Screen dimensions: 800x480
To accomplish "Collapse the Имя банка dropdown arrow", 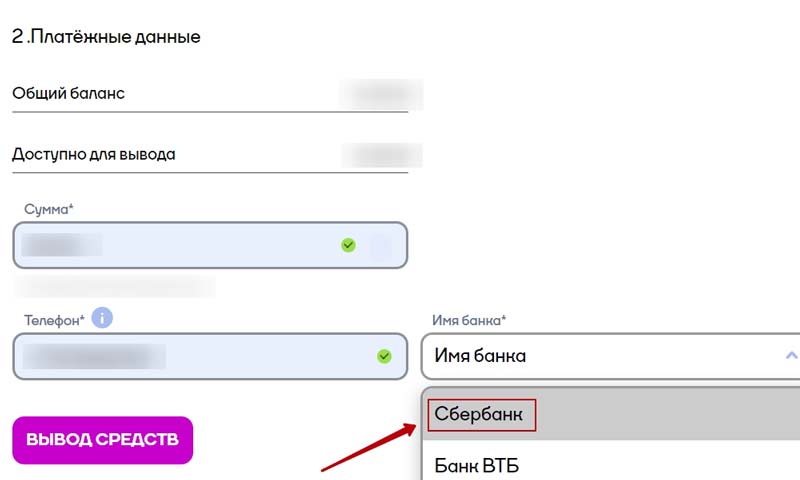I will (791, 355).
